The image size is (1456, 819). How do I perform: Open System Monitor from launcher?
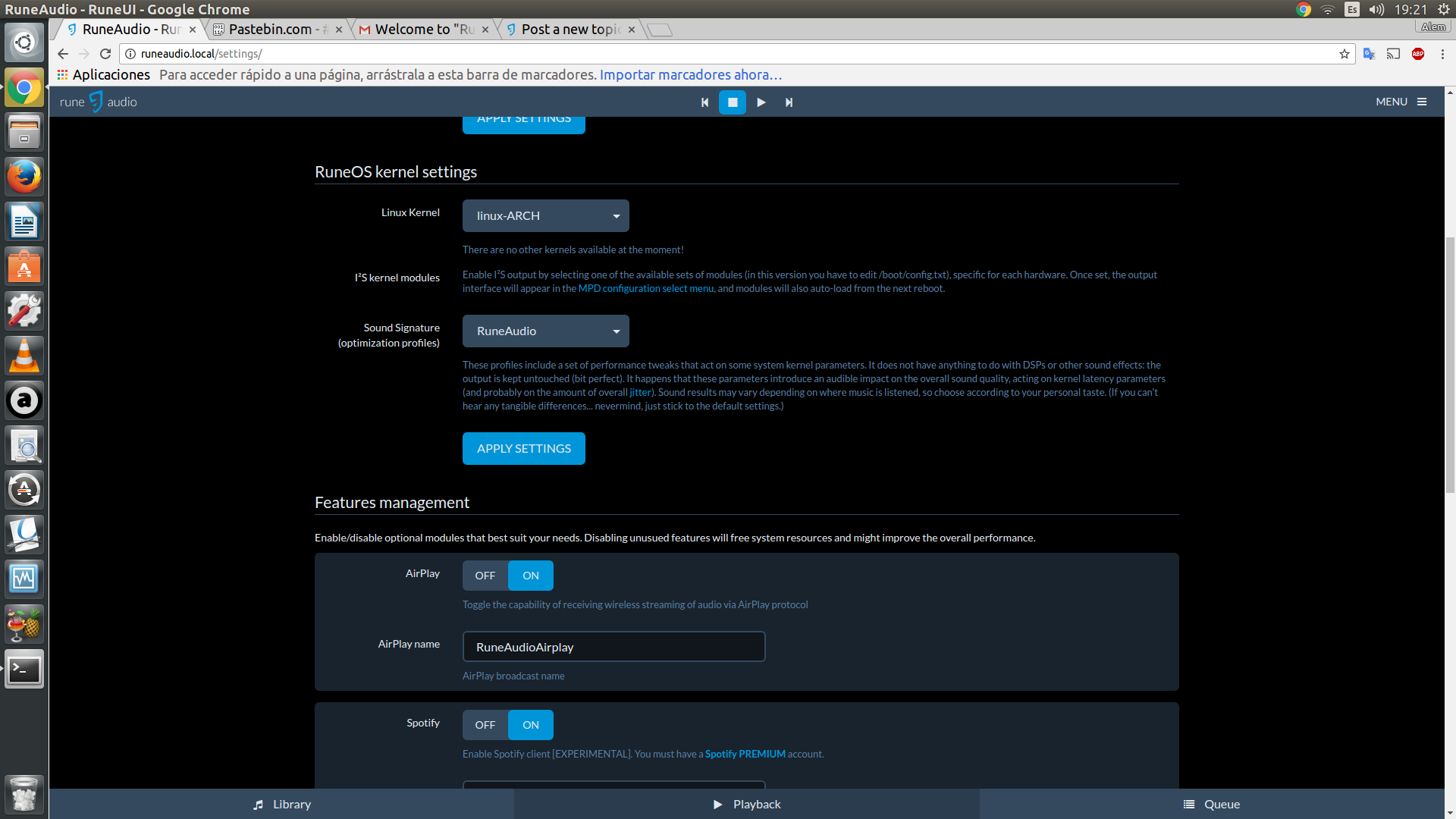24,579
